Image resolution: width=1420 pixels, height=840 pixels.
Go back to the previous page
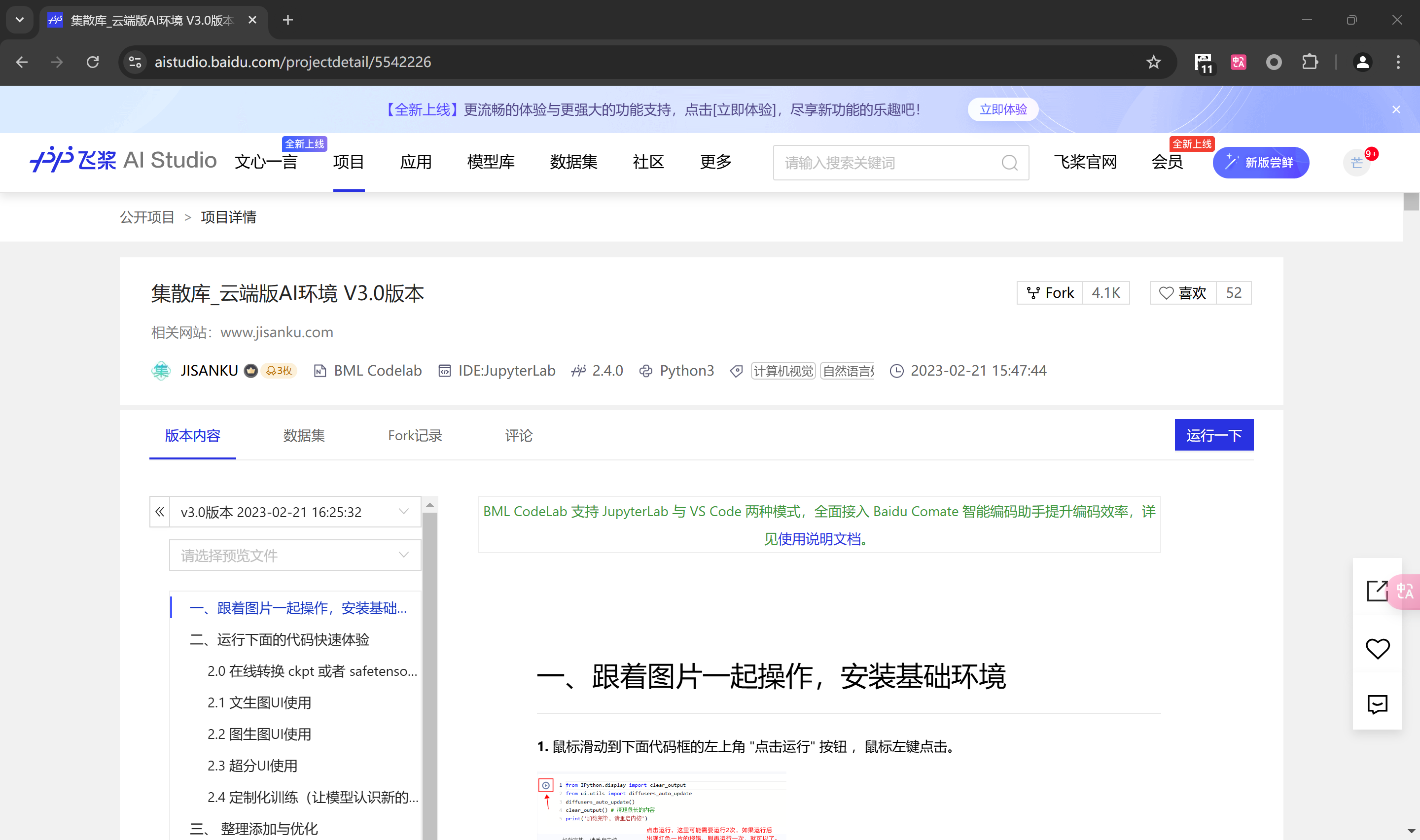(x=22, y=62)
